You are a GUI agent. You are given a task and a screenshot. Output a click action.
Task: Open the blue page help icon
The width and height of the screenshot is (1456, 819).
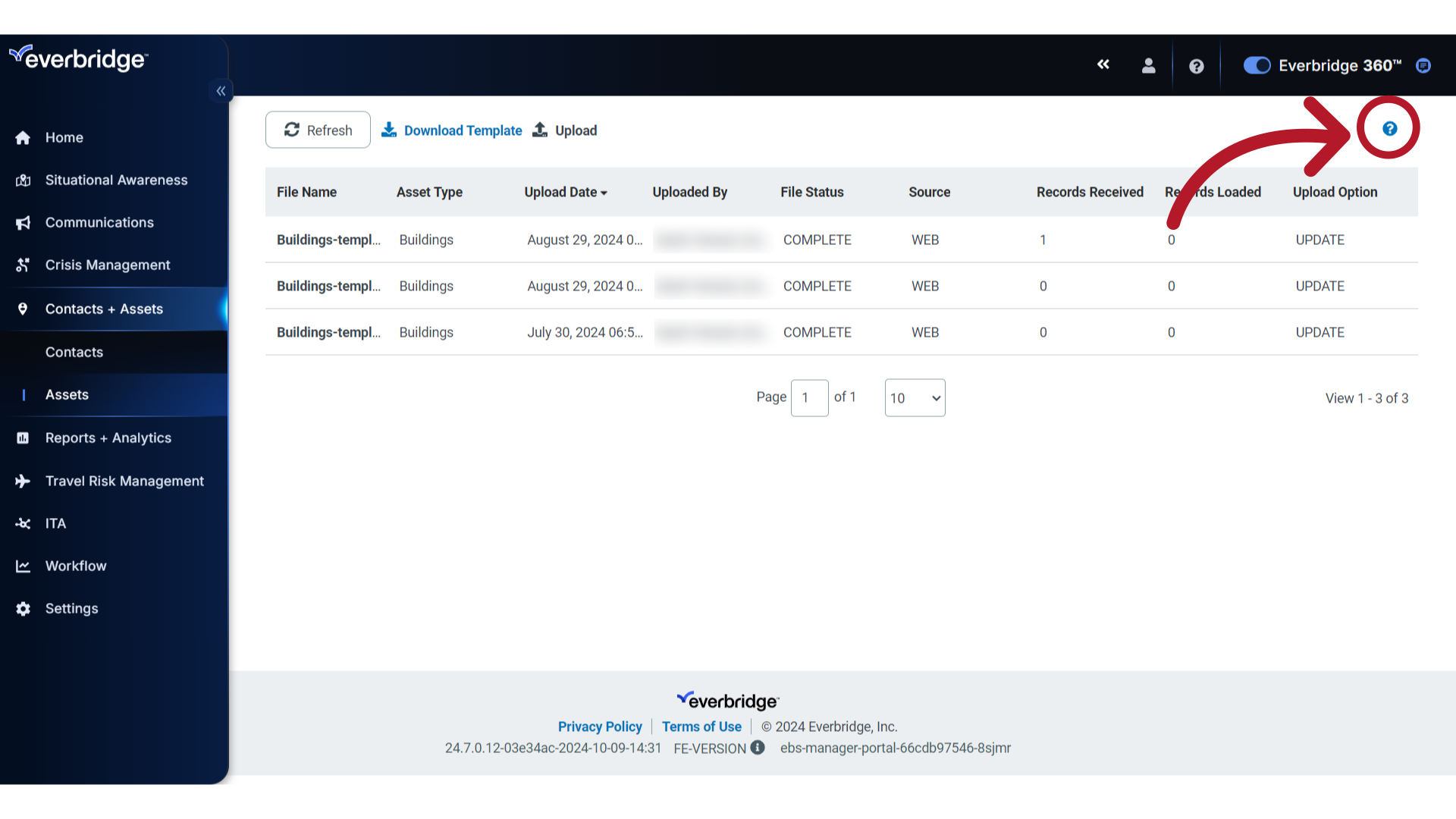(1389, 129)
